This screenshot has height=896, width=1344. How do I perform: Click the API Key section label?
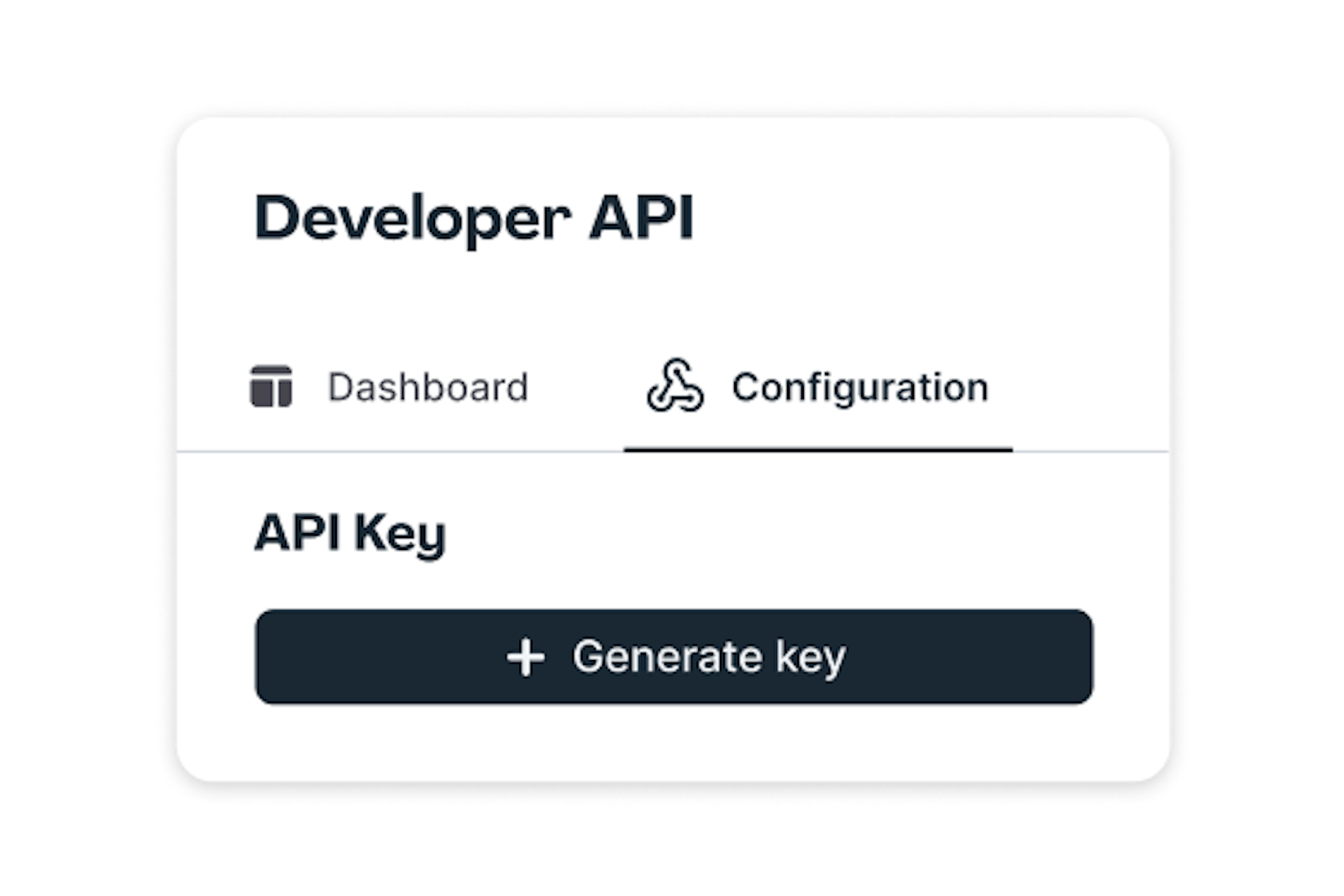pos(349,533)
